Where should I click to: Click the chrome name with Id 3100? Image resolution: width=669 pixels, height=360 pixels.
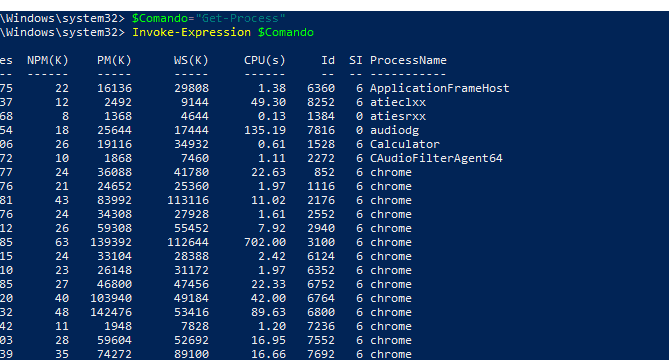point(391,242)
